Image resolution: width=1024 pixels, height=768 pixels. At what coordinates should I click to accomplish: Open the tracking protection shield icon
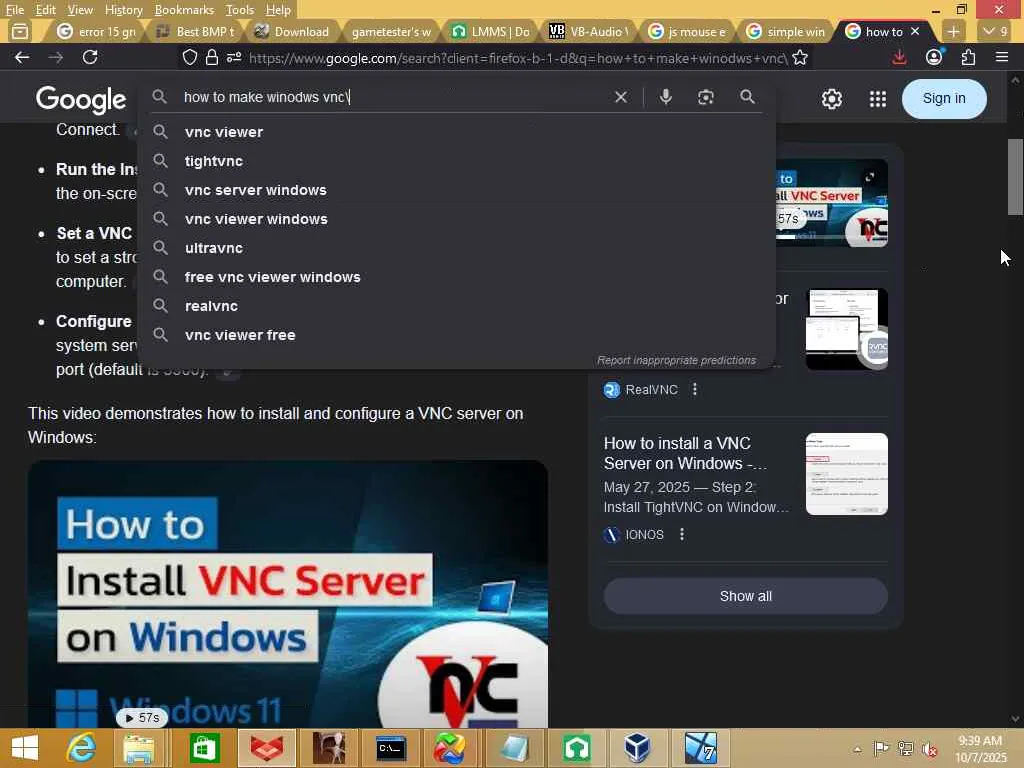click(x=189, y=57)
